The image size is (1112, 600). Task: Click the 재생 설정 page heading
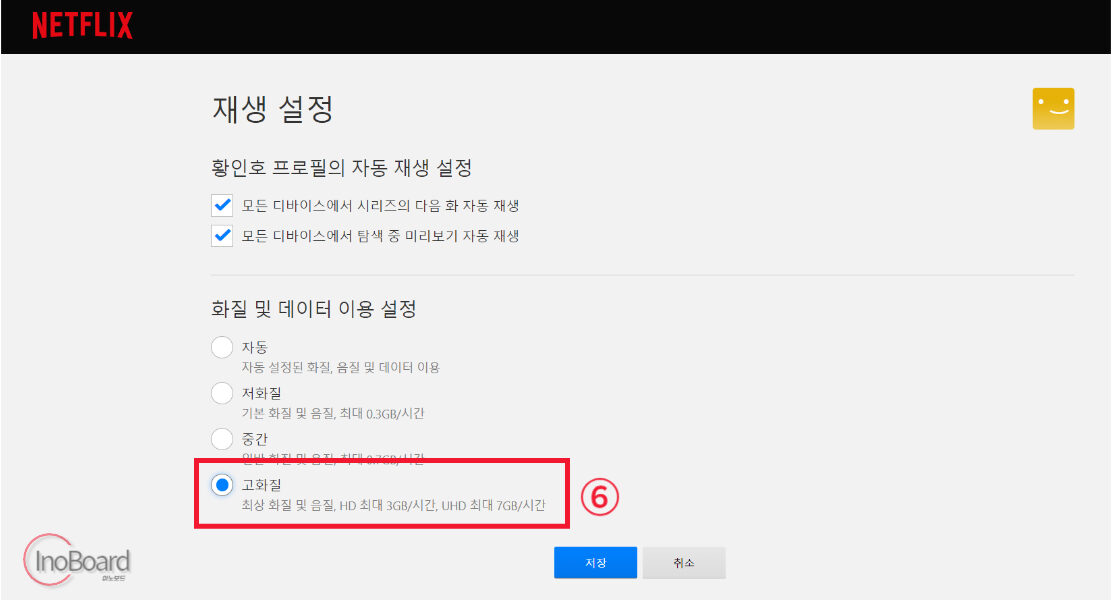coord(272,109)
